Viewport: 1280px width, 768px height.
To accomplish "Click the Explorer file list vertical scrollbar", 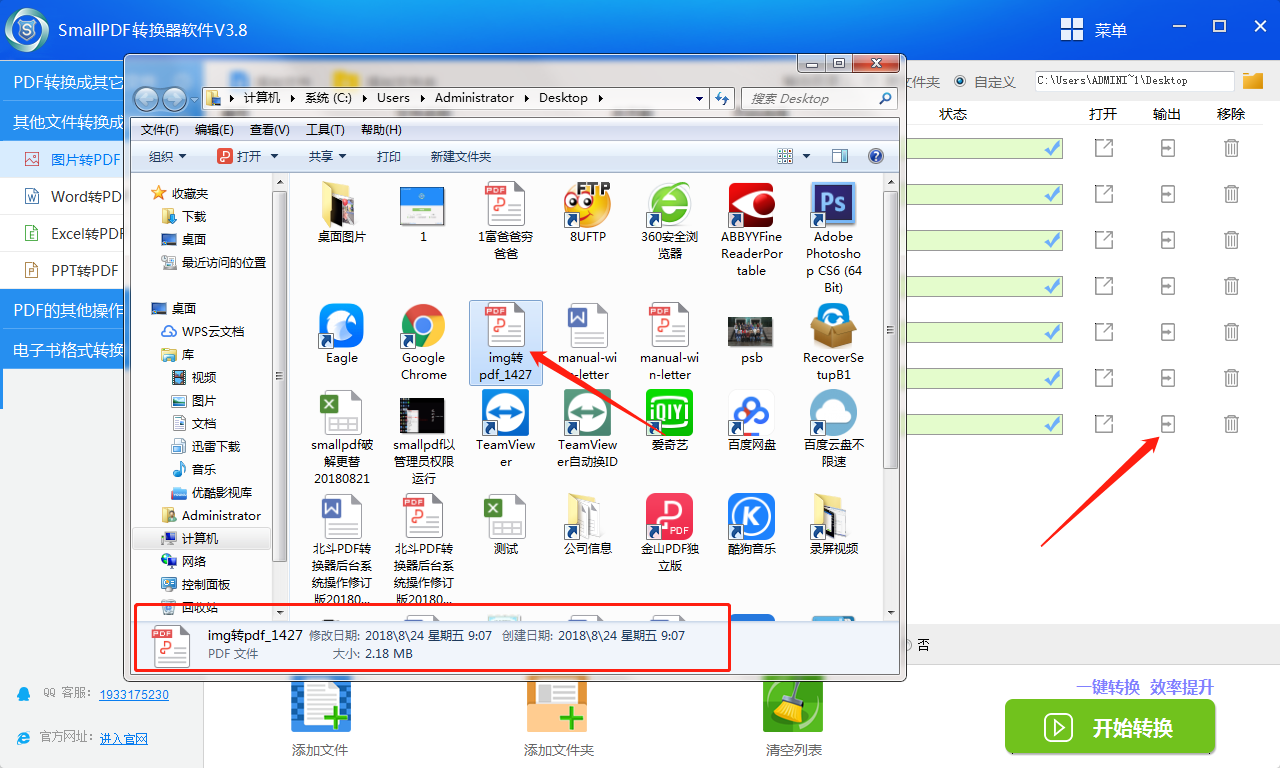I will (x=891, y=329).
